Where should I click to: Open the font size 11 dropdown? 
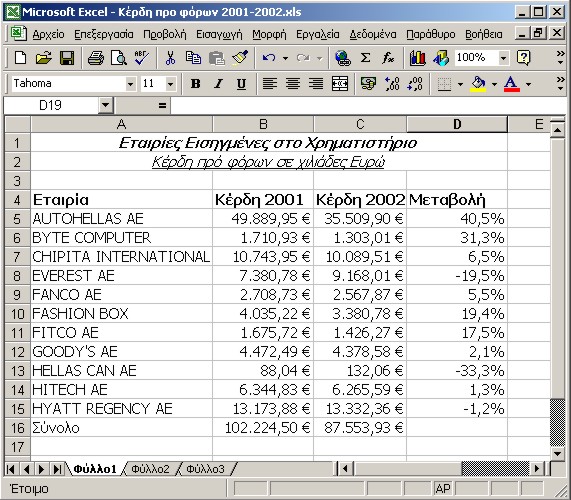click(x=170, y=84)
